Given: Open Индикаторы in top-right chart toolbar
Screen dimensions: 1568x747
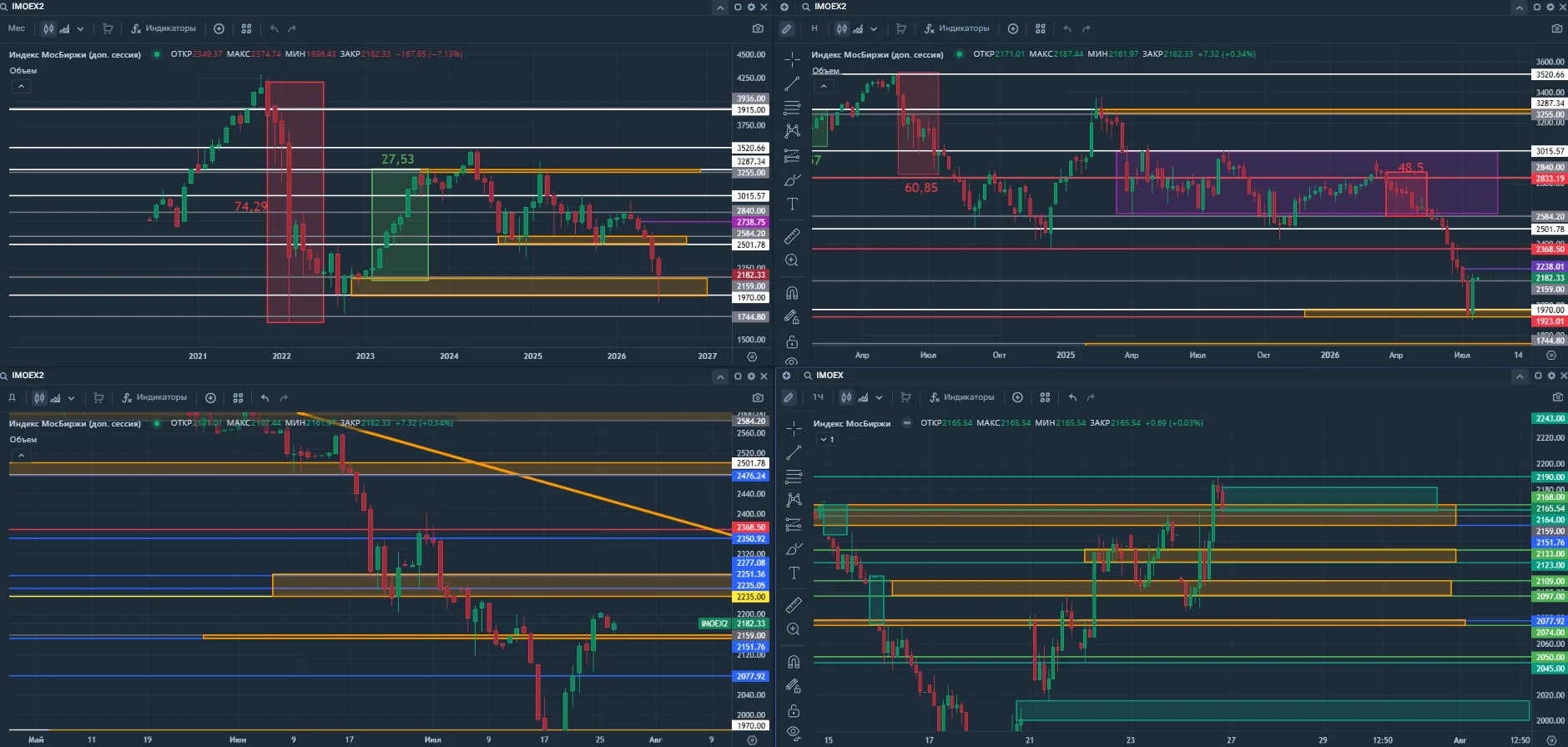Looking at the screenshot, I should click(957, 28).
